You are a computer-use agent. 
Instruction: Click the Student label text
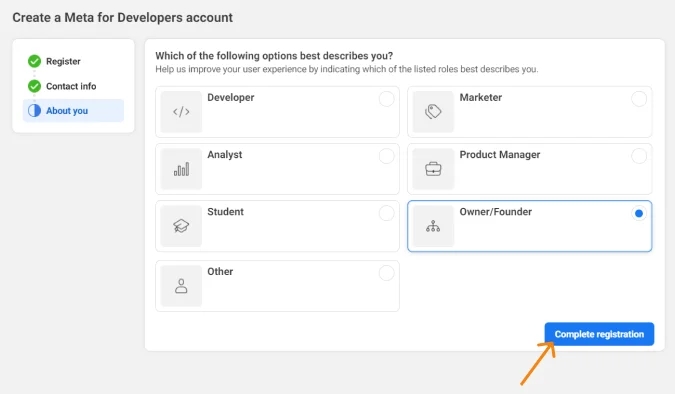226,212
